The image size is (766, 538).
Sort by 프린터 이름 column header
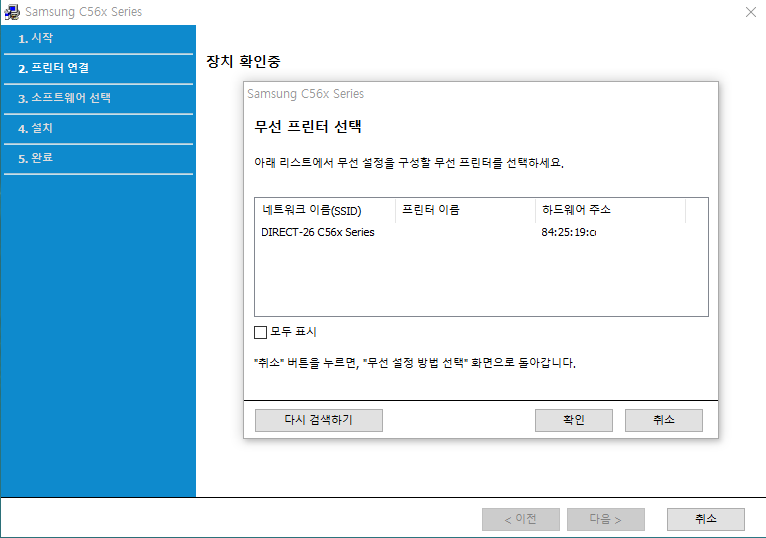(465, 210)
